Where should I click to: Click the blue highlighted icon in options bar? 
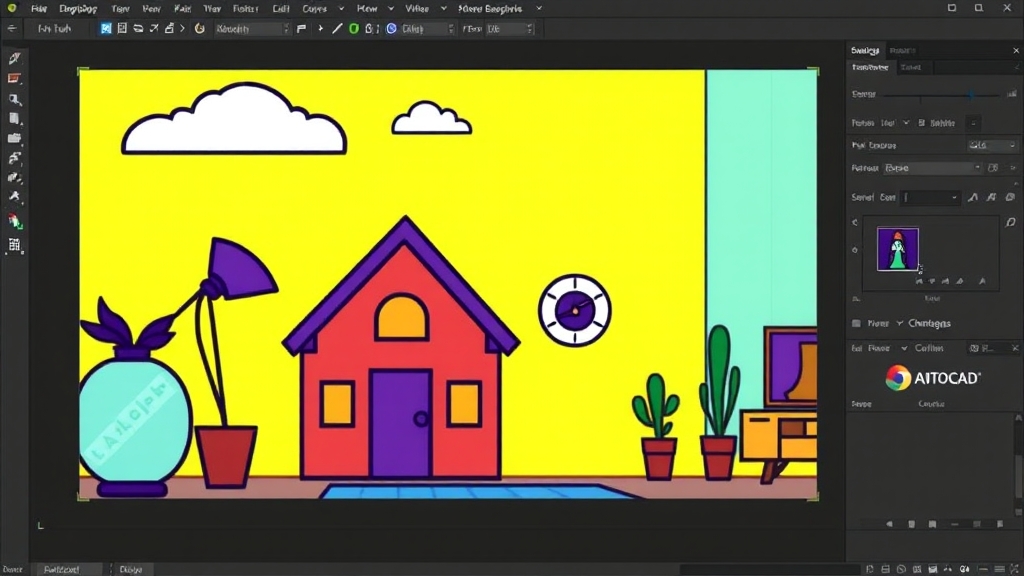pyautogui.click(x=106, y=29)
